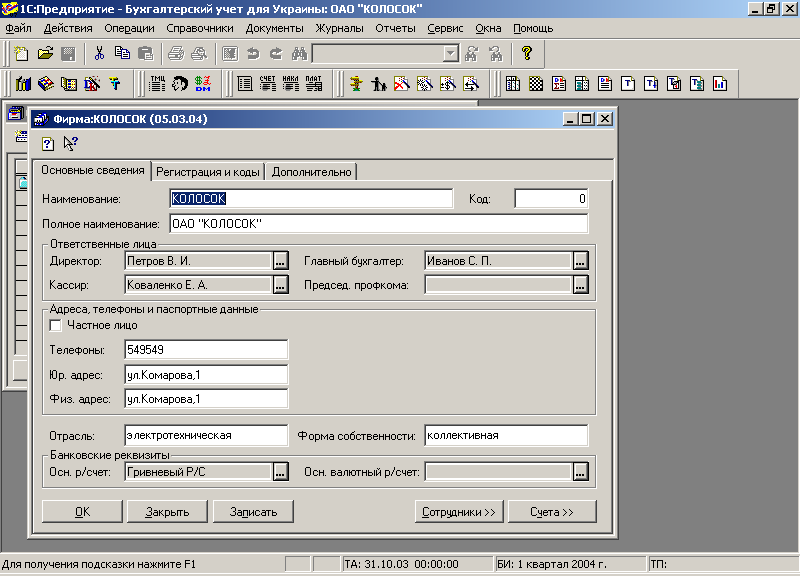Click the plain T document report icon
Viewport: 800px width, 576px height.
click(628, 84)
